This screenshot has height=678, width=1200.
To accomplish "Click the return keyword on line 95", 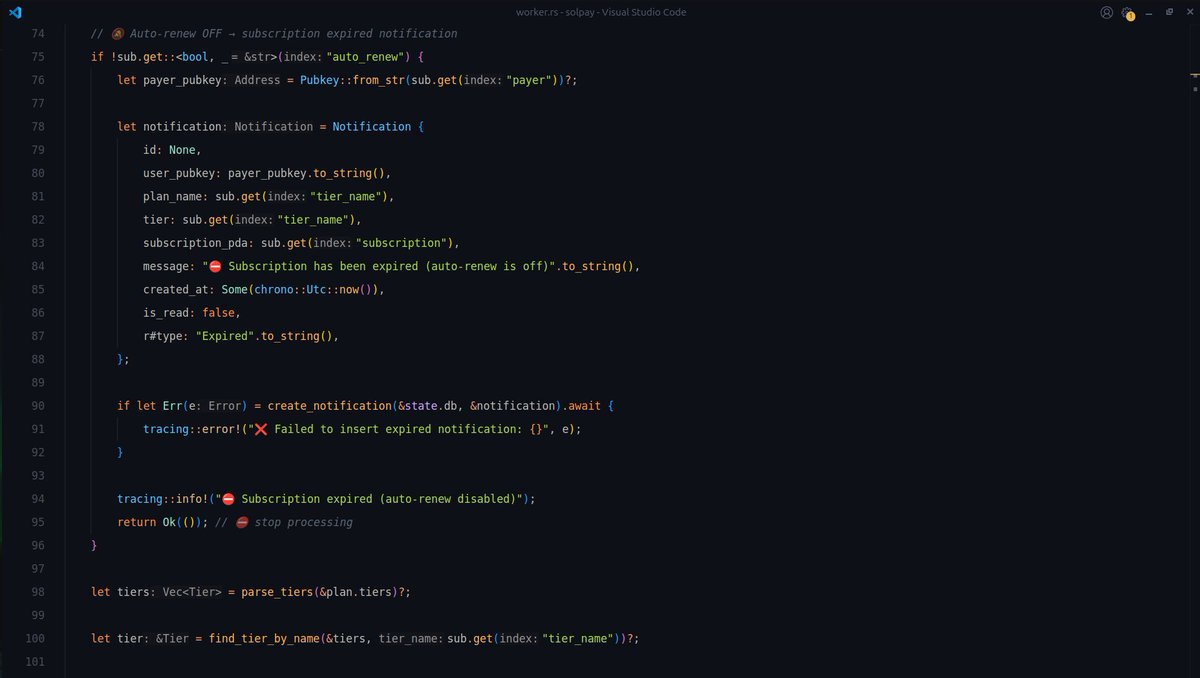I will click(137, 522).
